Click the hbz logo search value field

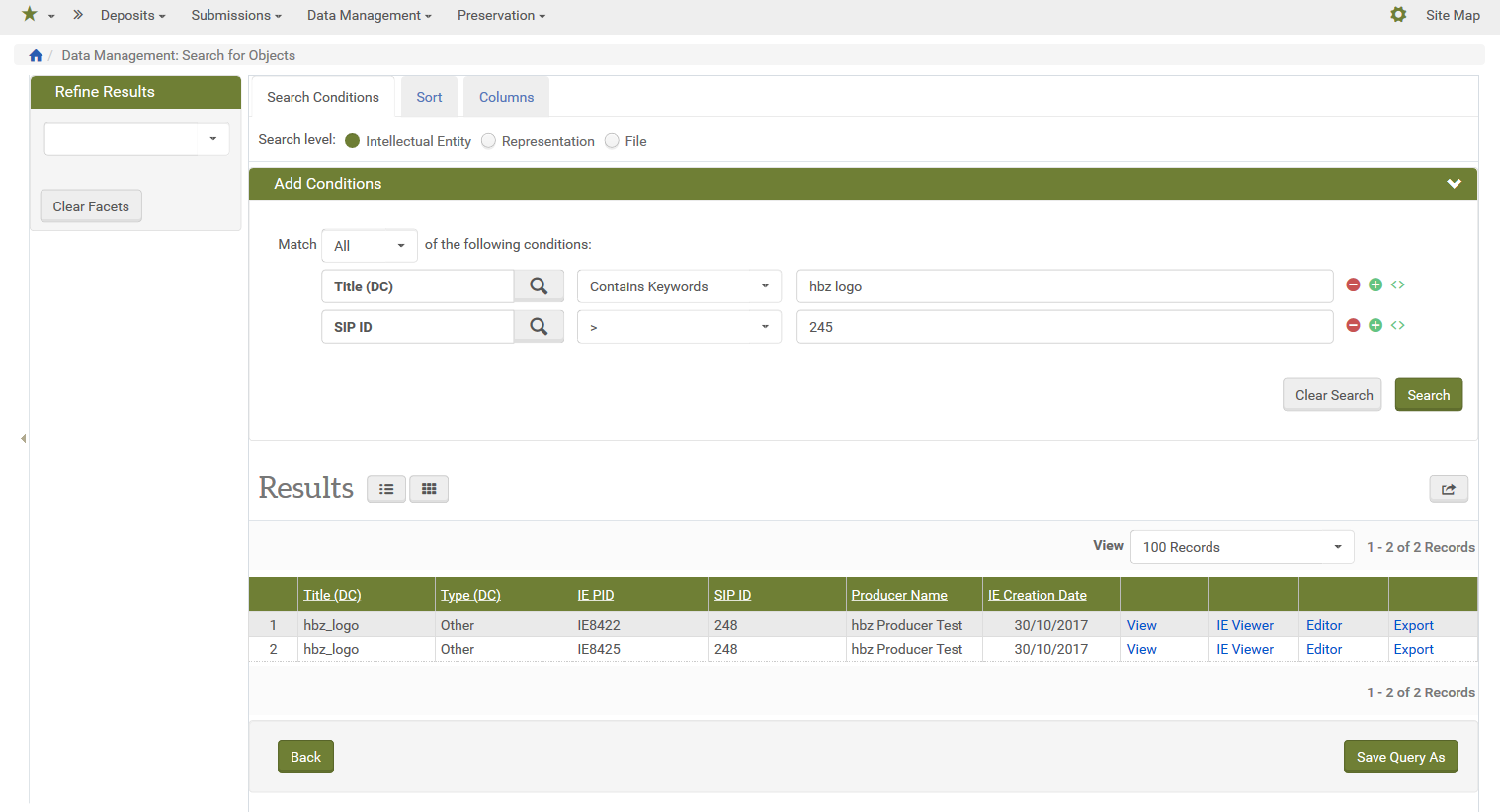pyautogui.click(x=1064, y=286)
